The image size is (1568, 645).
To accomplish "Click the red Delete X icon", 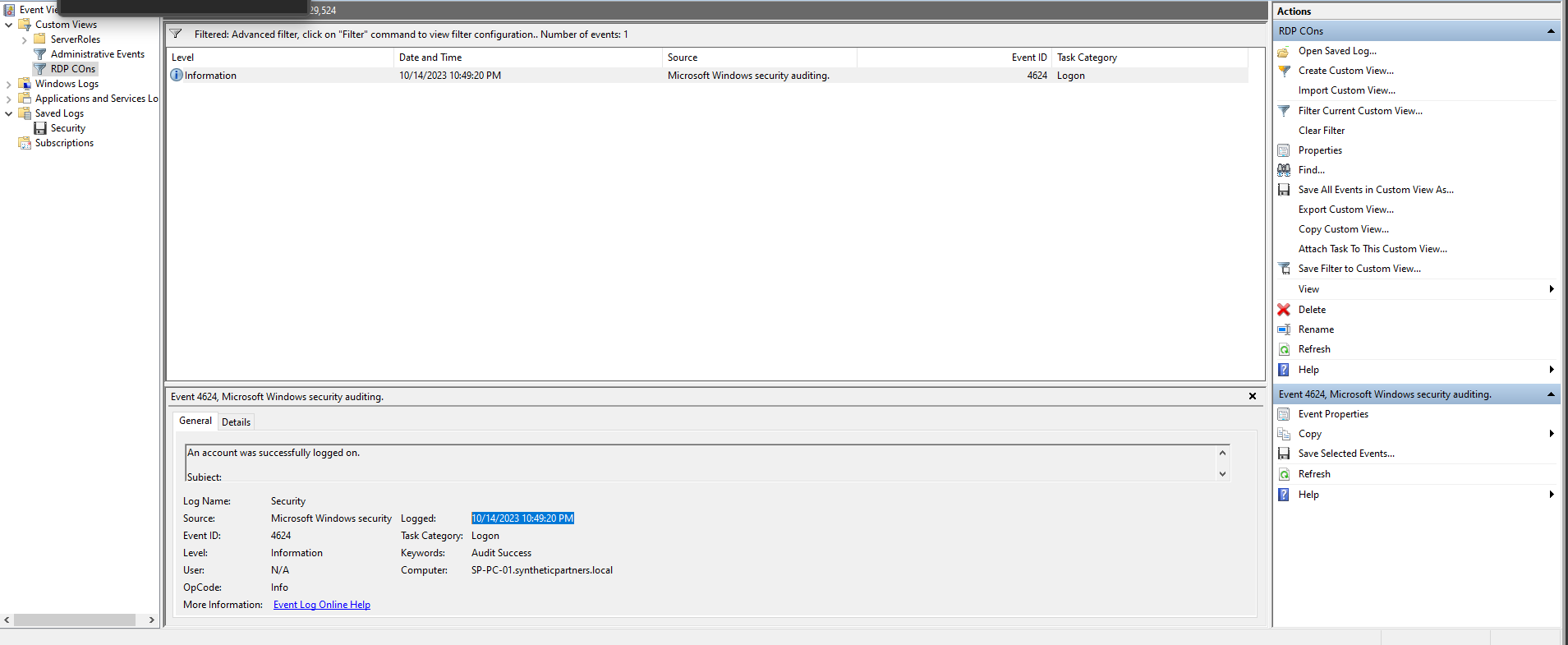I will [1284, 310].
